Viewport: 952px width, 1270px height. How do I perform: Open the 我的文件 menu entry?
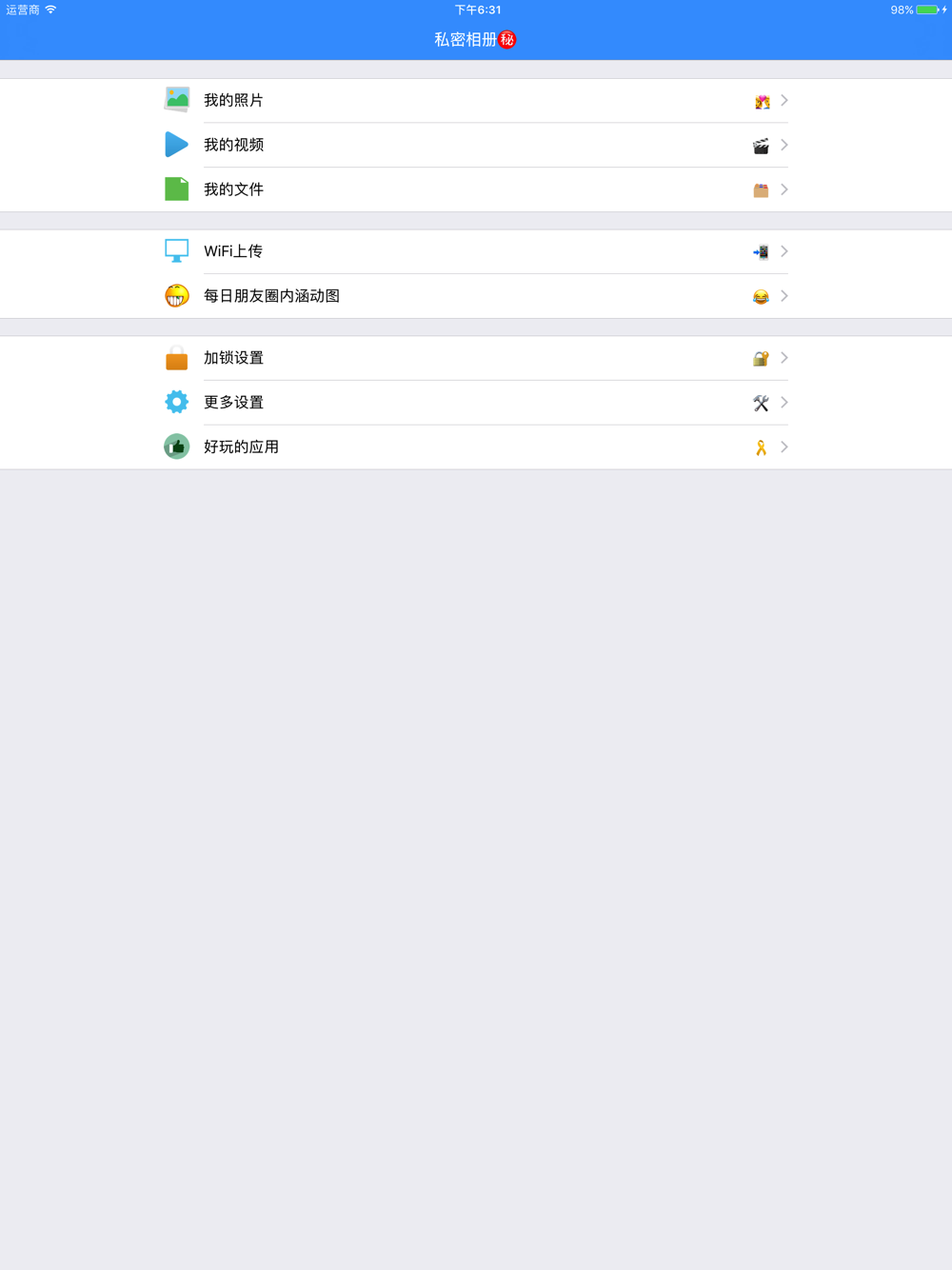pos(476,189)
